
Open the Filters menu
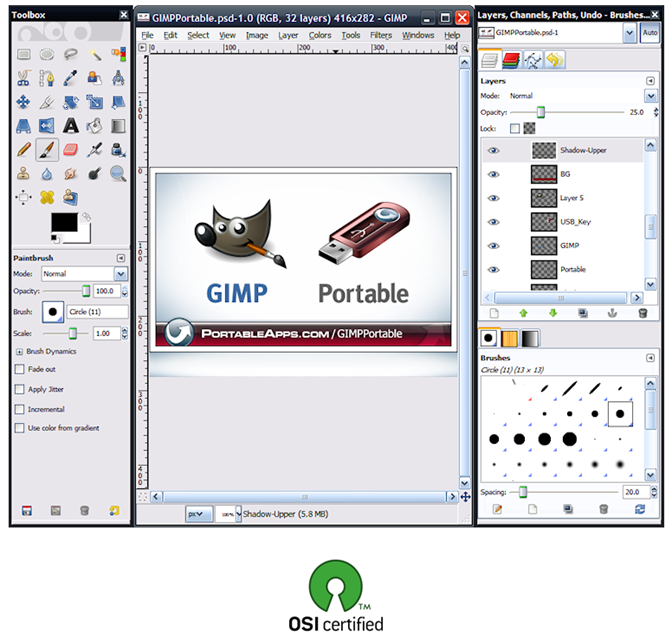[381, 35]
